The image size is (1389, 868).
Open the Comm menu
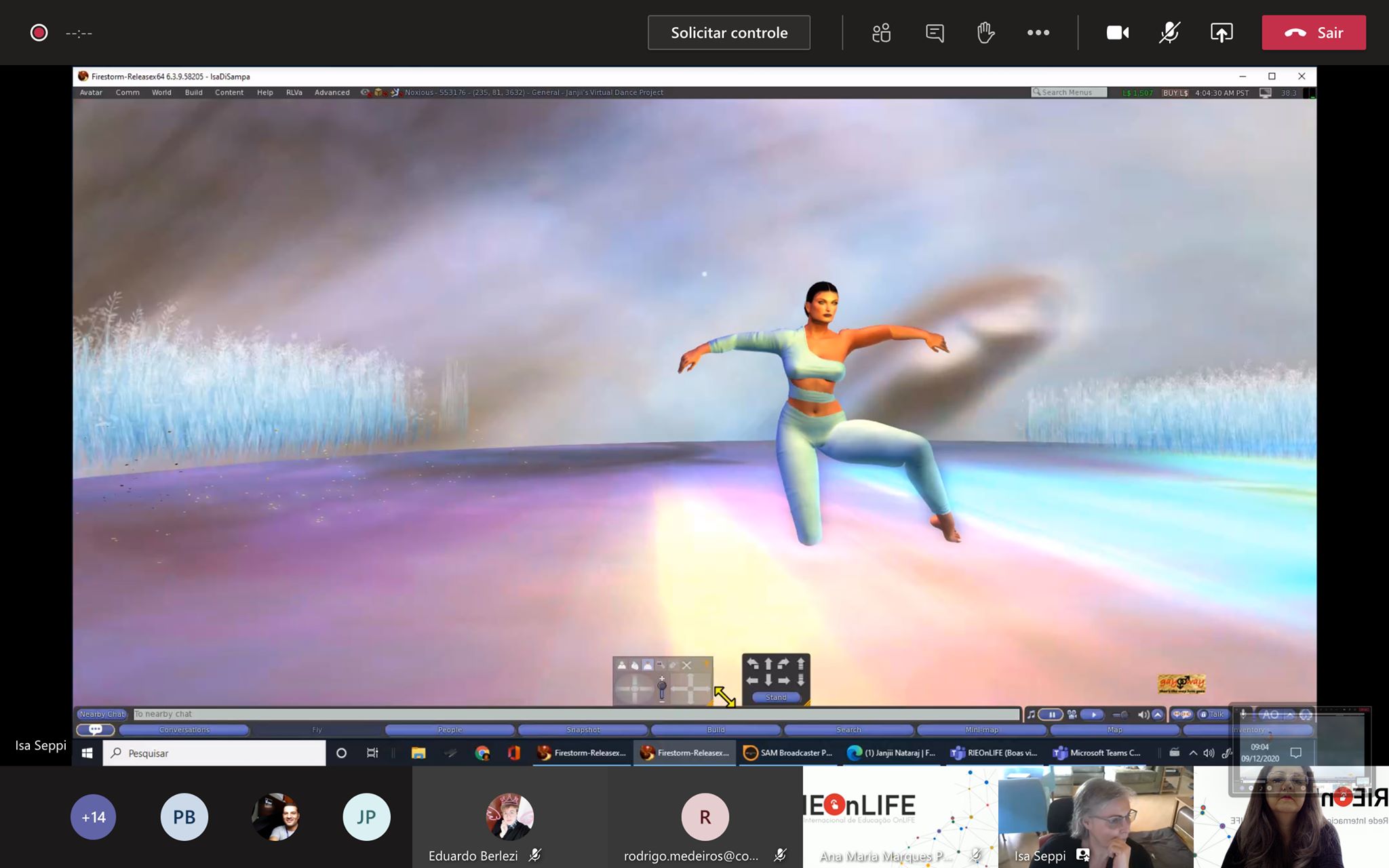click(128, 92)
